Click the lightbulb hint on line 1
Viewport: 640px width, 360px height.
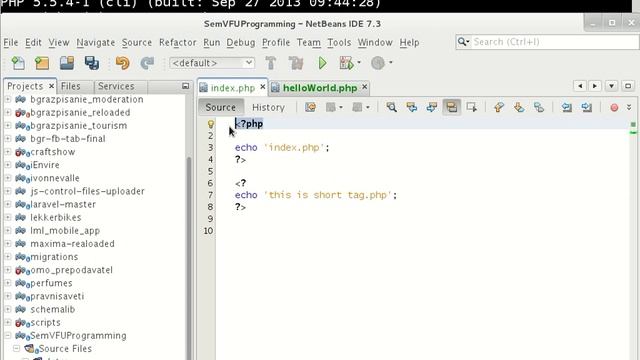click(x=211, y=124)
